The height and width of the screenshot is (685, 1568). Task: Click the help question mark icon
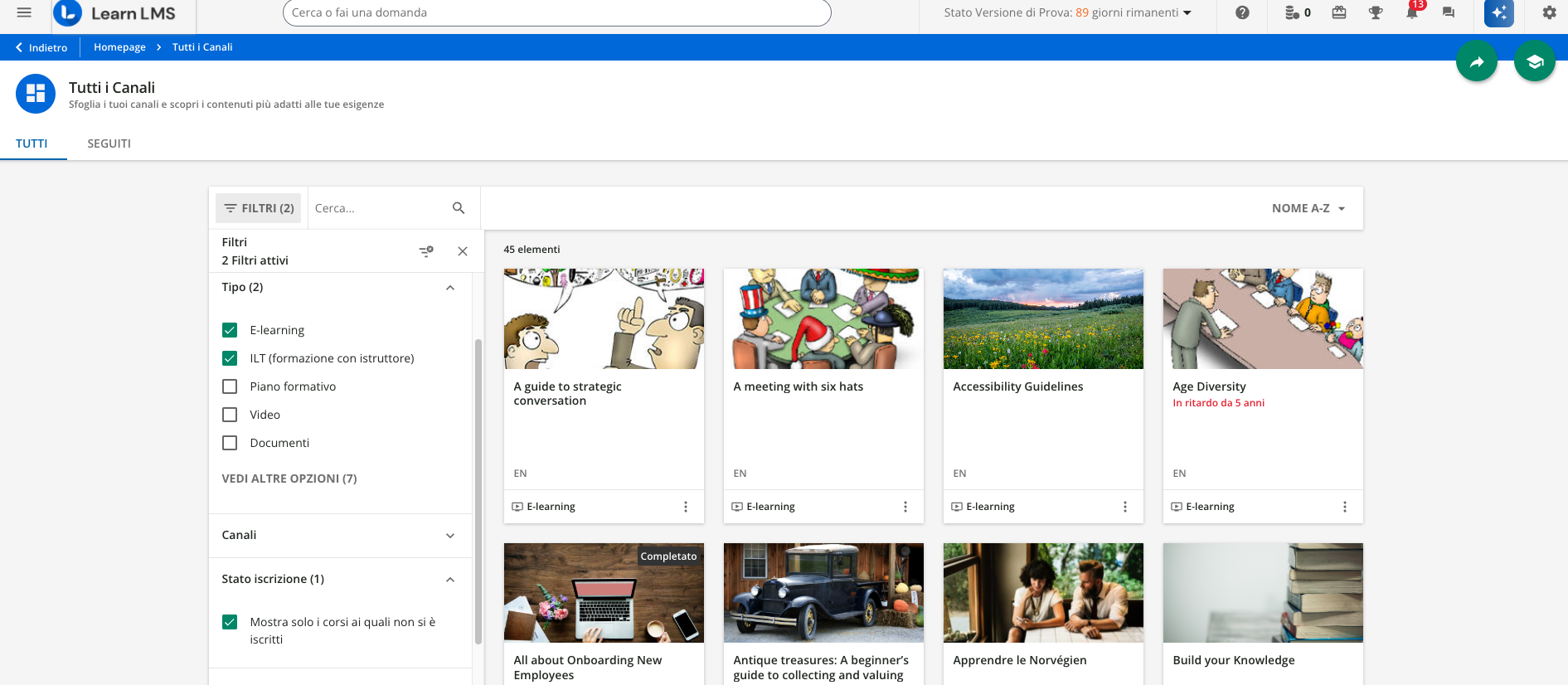click(x=1241, y=12)
